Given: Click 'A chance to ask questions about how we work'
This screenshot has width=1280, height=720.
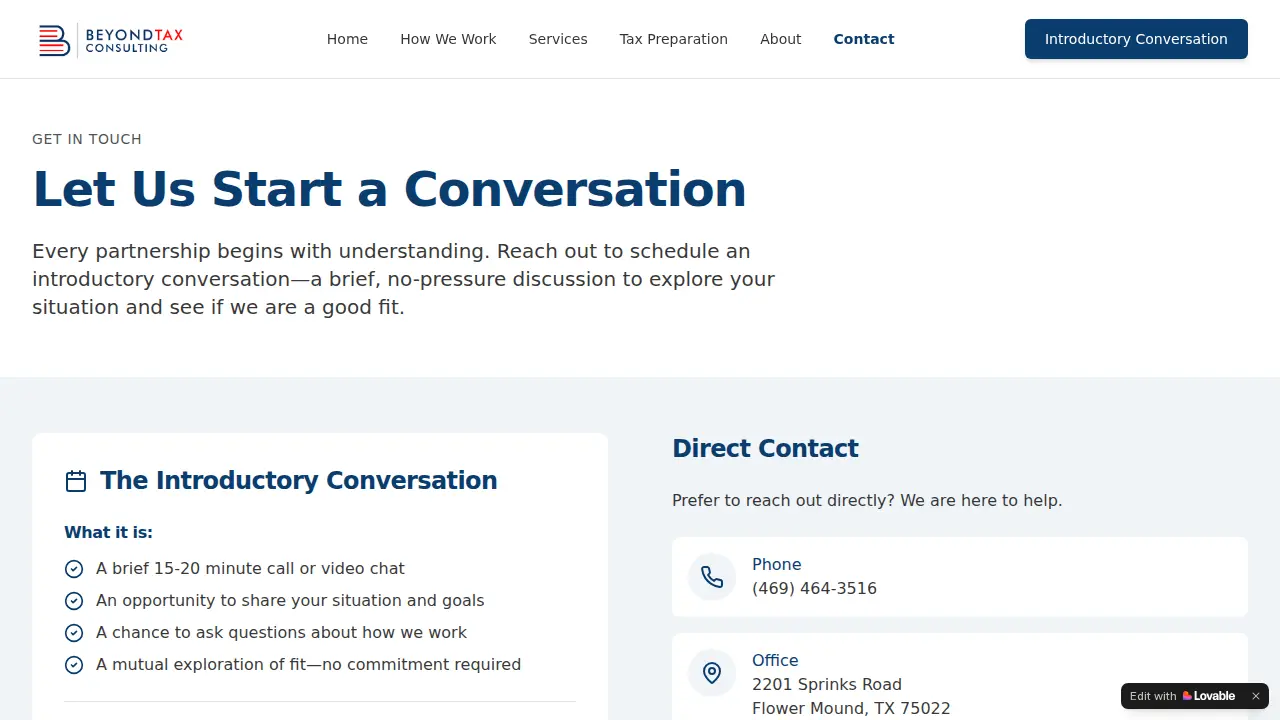Looking at the screenshot, I should coord(281,633).
